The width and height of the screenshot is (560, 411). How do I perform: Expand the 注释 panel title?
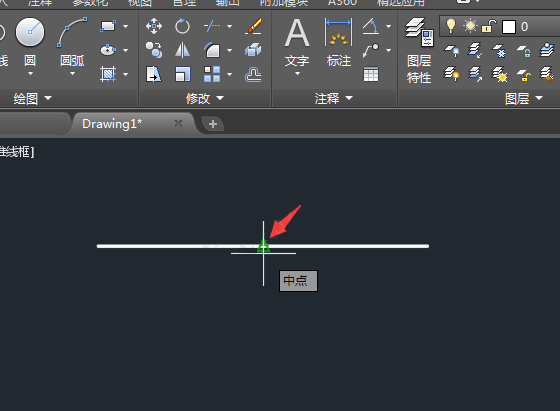click(334, 98)
